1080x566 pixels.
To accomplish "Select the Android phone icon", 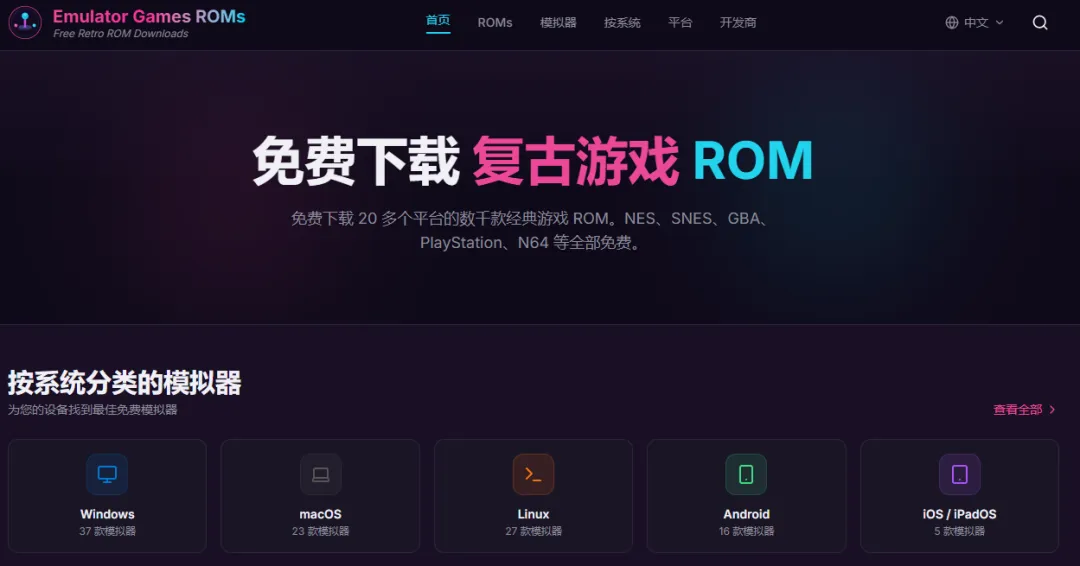I will (746, 474).
